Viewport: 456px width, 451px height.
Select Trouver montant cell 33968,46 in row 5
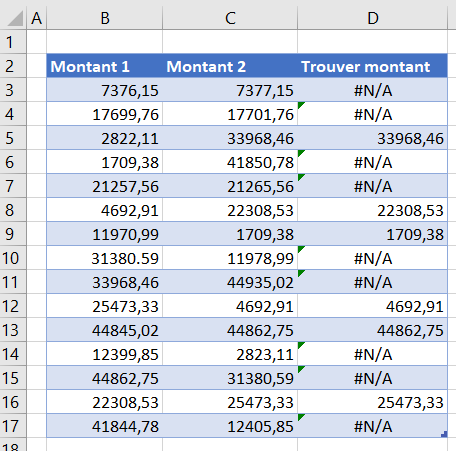coord(373,138)
